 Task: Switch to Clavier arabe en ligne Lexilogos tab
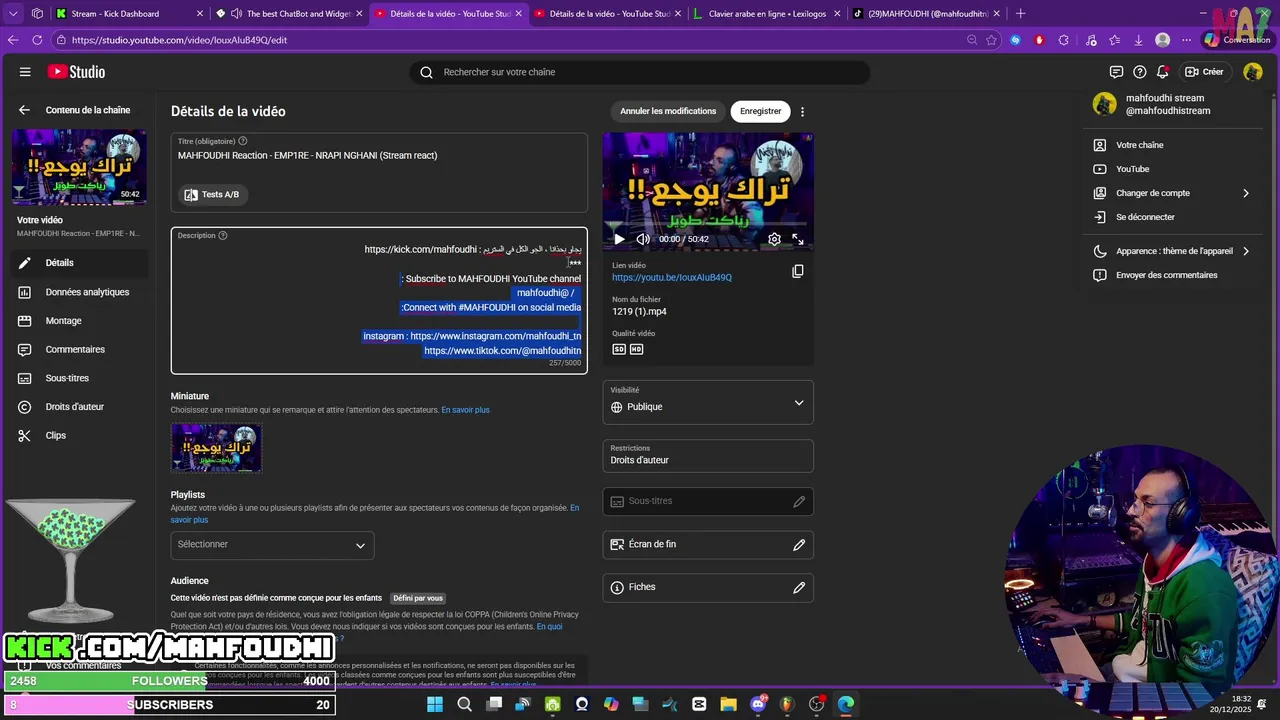pyautogui.click(x=768, y=14)
